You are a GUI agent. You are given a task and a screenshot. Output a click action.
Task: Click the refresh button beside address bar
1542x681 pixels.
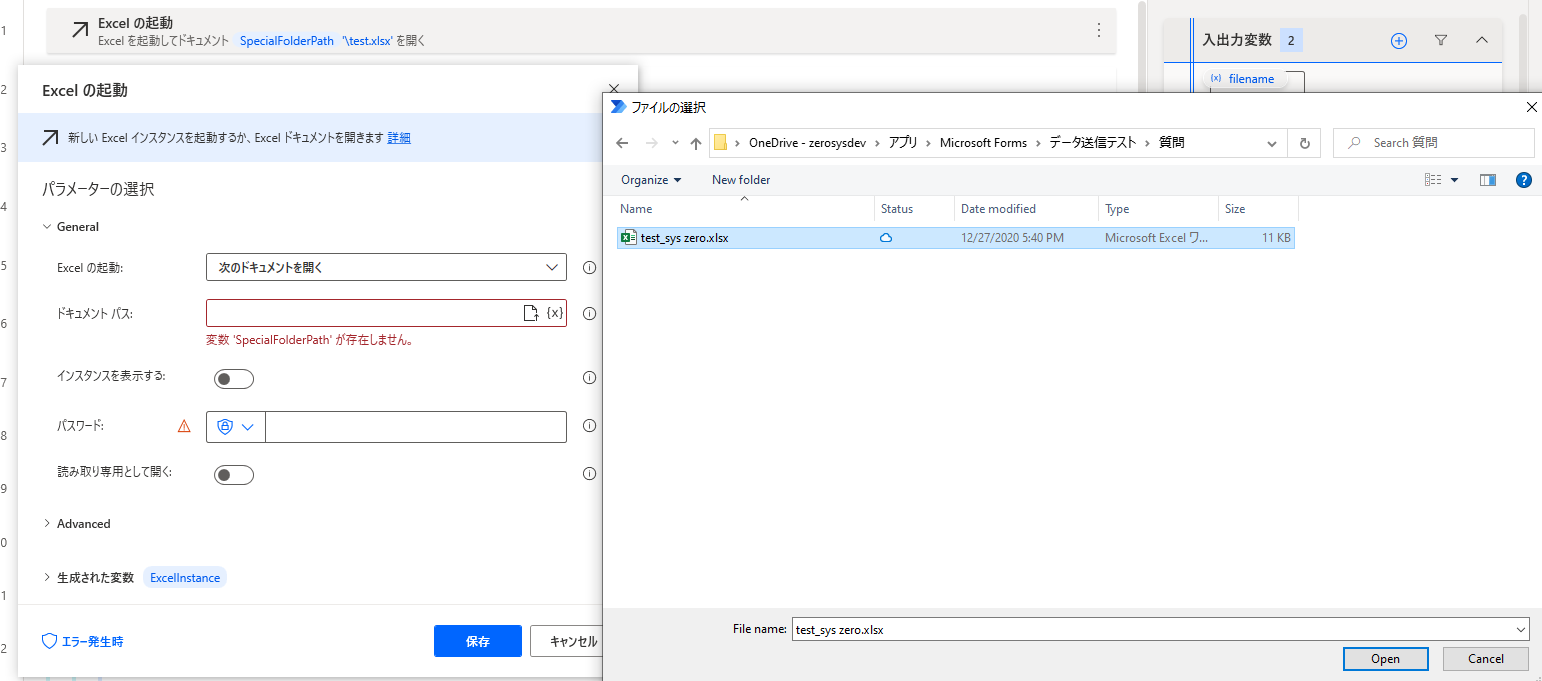point(1304,143)
